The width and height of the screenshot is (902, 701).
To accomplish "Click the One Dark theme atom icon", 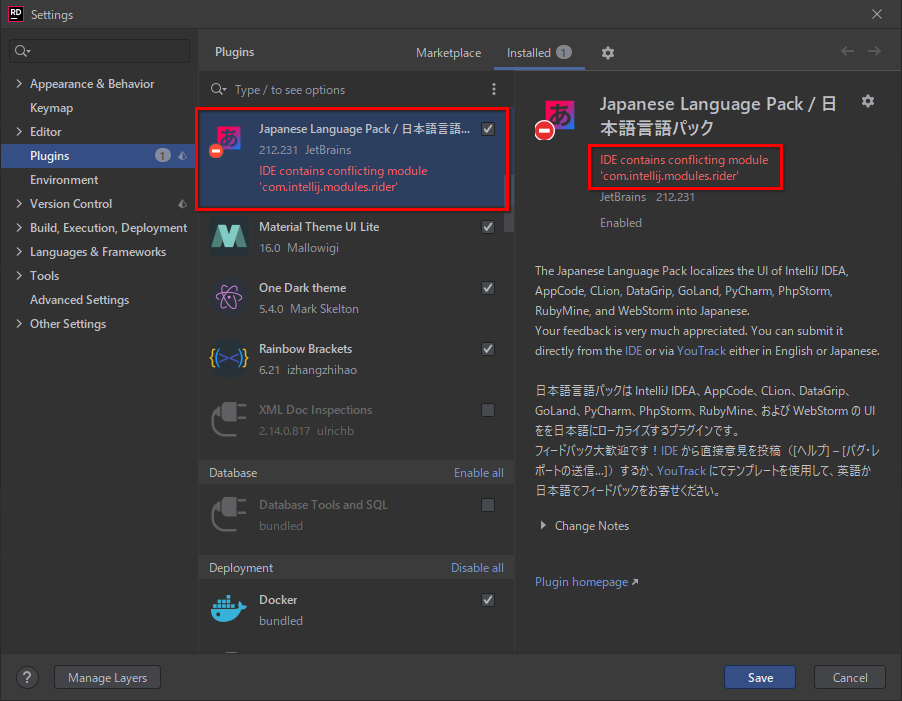I will point(229,297).
